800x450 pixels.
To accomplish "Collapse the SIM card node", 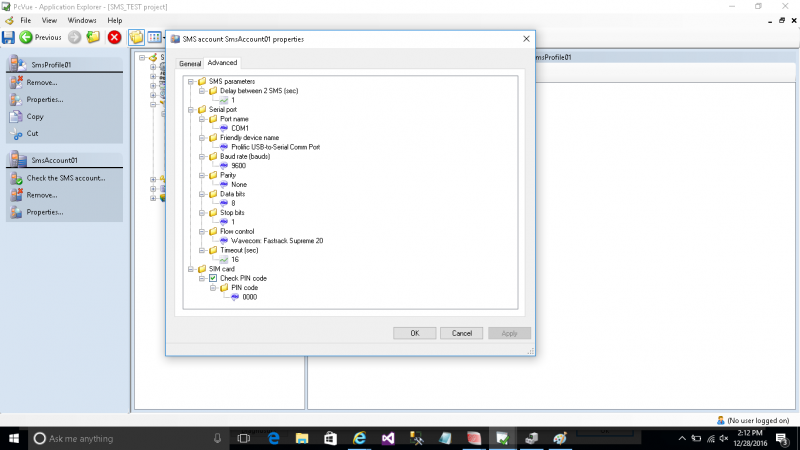I will pyautogui.click(x=191, y=269).
